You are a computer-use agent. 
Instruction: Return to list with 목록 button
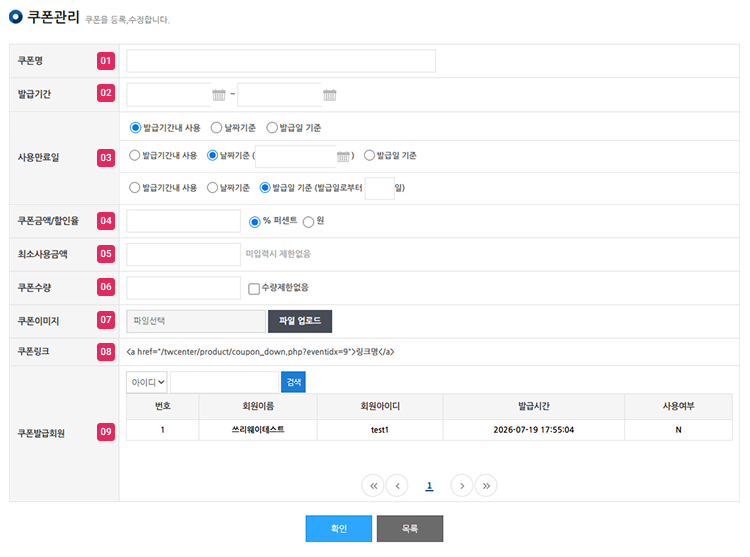coord(410,528)
